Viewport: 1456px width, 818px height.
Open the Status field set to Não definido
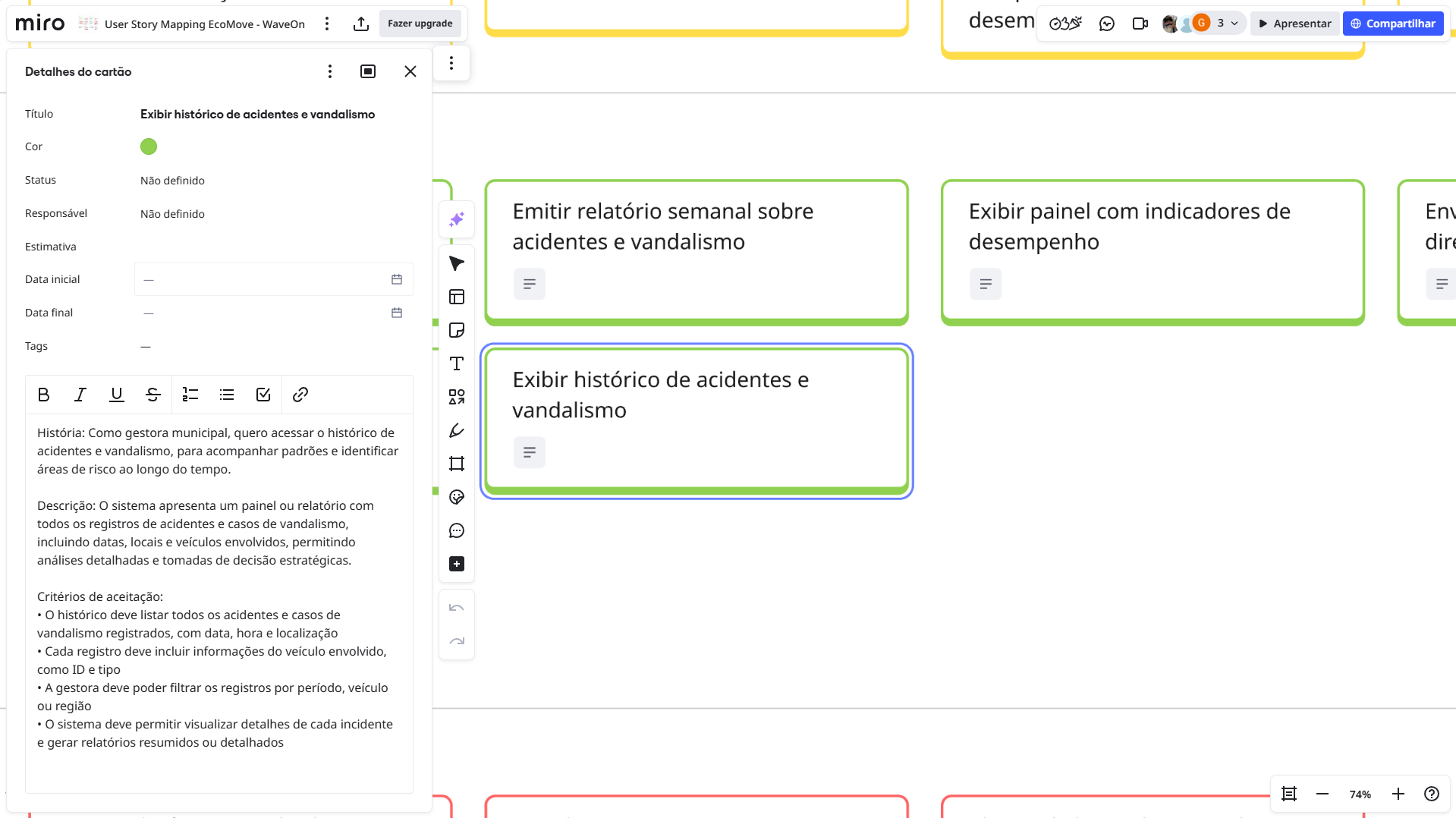point(172,181)
